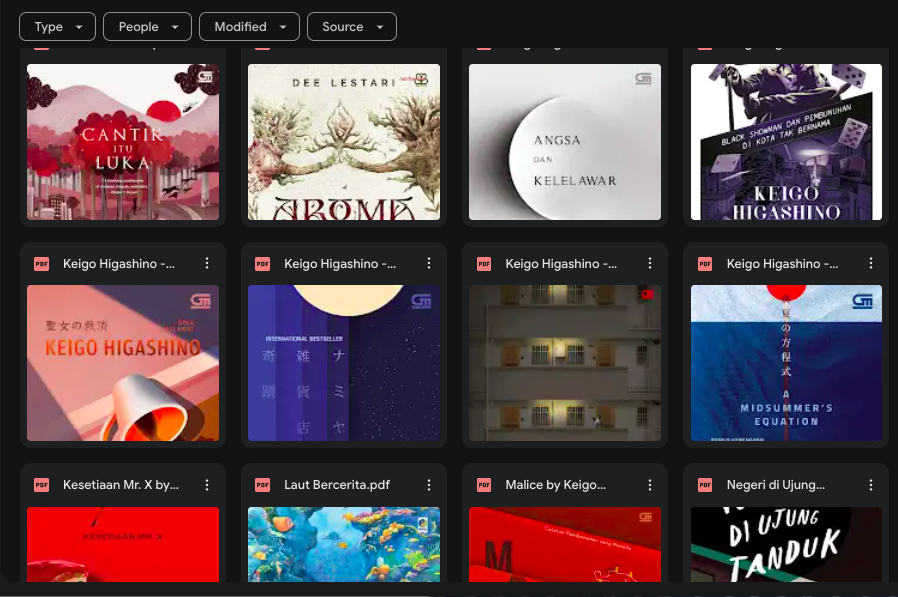Click the PDF icon beside Kesetiaan Mr. X

point(41,485)
